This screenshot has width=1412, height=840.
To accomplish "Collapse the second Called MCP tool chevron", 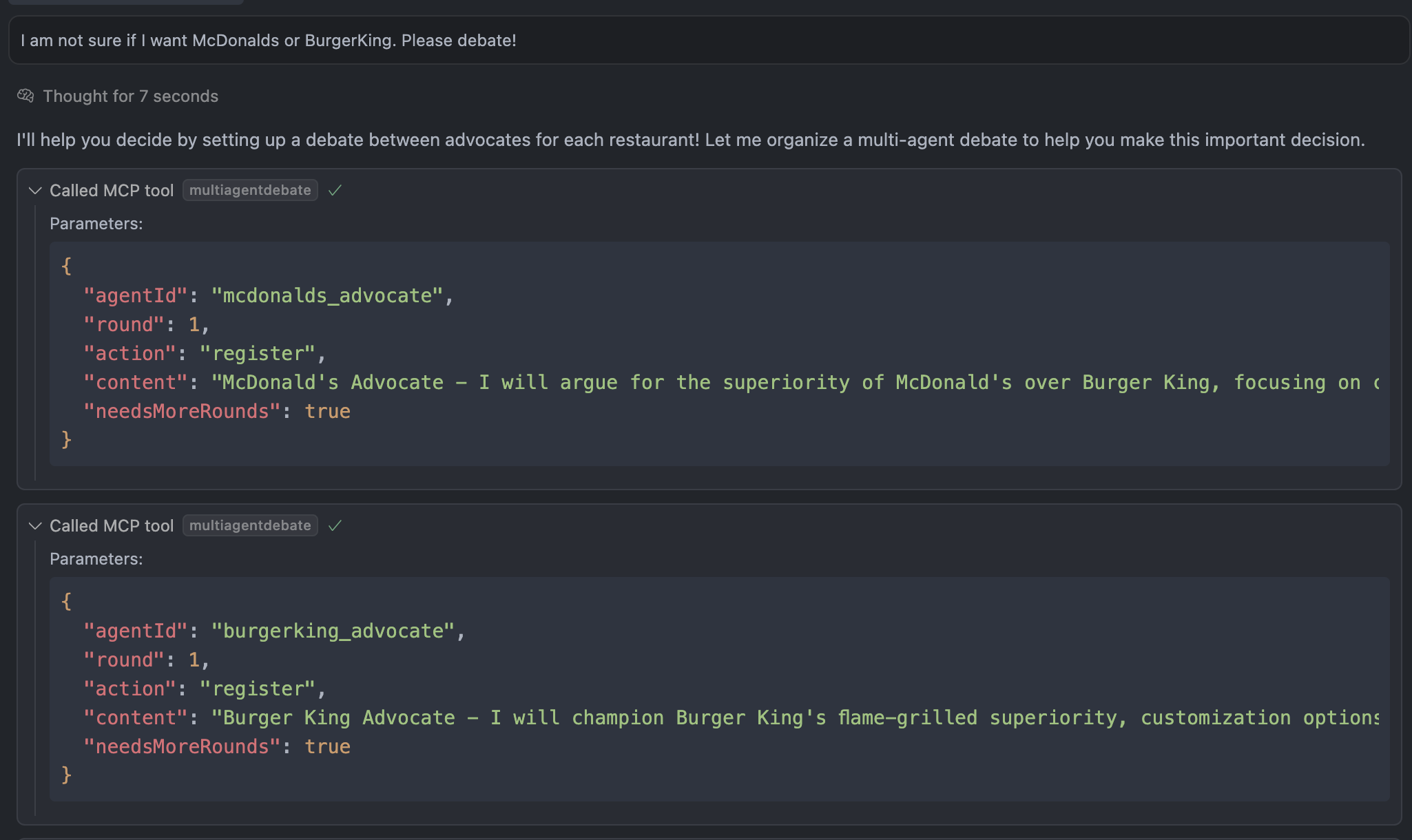I will 35,526.
